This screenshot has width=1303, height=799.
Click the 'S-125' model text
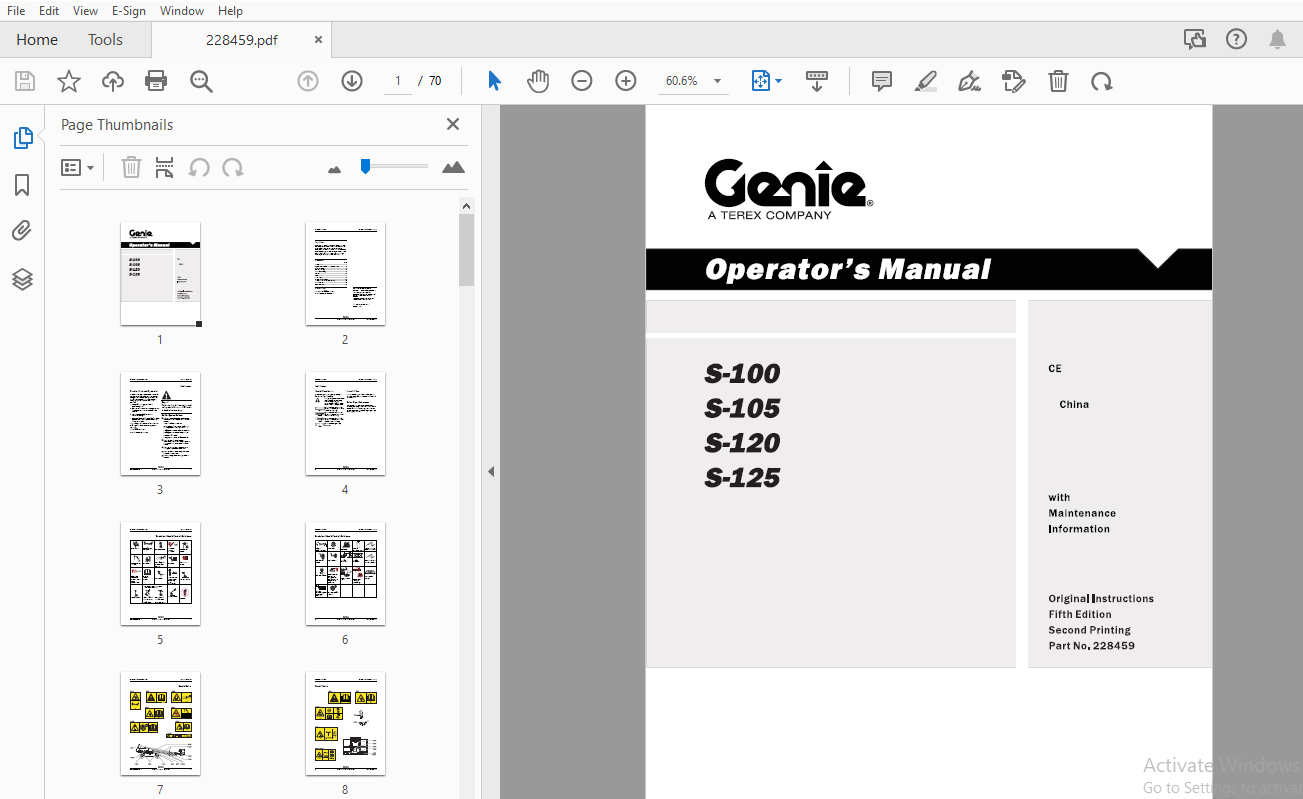pos(742,478)
